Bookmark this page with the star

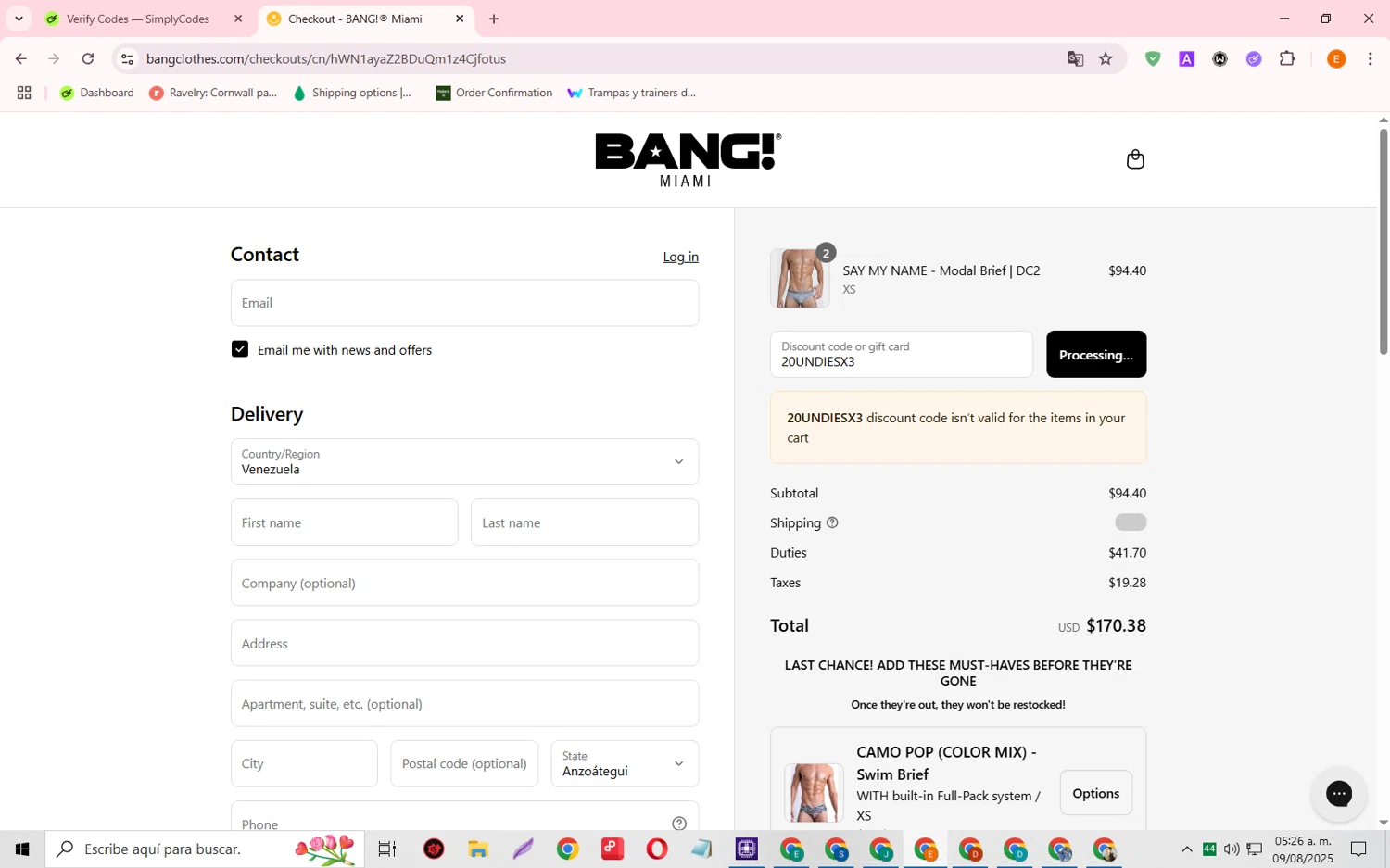(x=1106, y=59)
